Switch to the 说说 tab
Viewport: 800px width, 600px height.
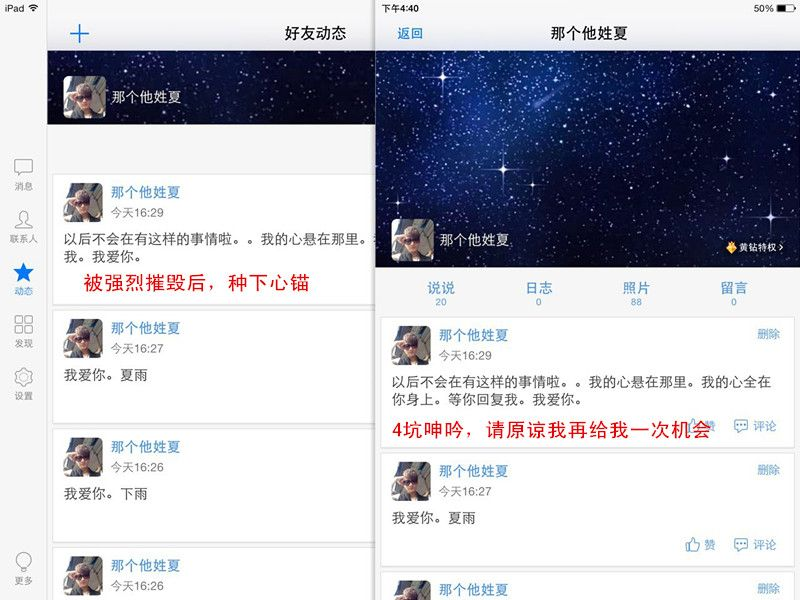pos(441,293)
